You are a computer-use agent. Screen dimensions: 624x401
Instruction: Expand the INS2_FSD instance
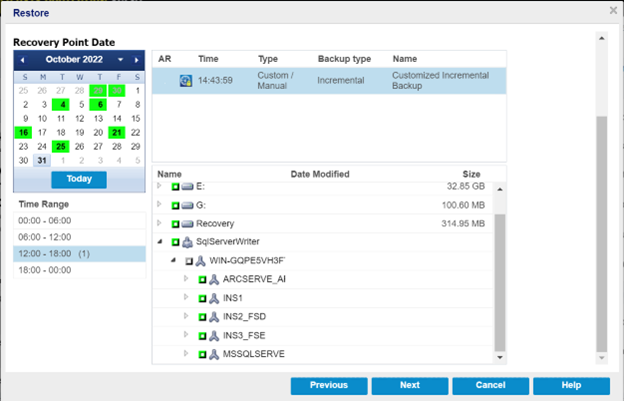tap(186, 316)
